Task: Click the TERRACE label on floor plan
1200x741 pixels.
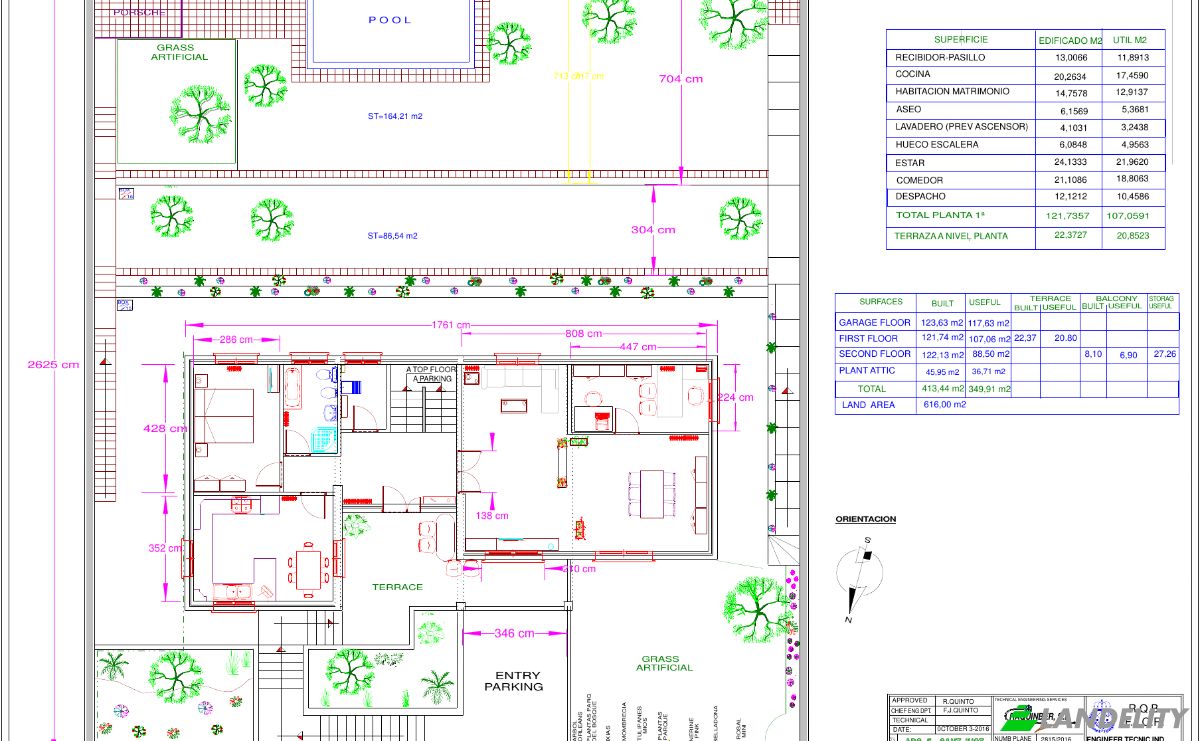Action: 398,587
